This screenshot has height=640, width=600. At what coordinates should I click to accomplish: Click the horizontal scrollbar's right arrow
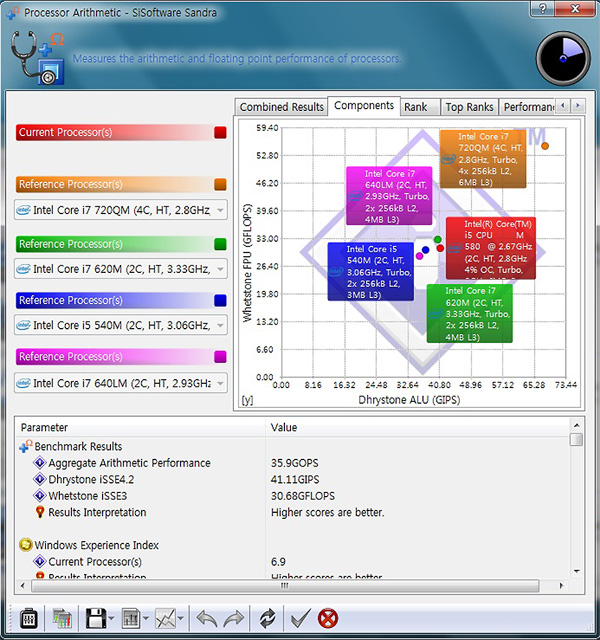pos(562,586)
